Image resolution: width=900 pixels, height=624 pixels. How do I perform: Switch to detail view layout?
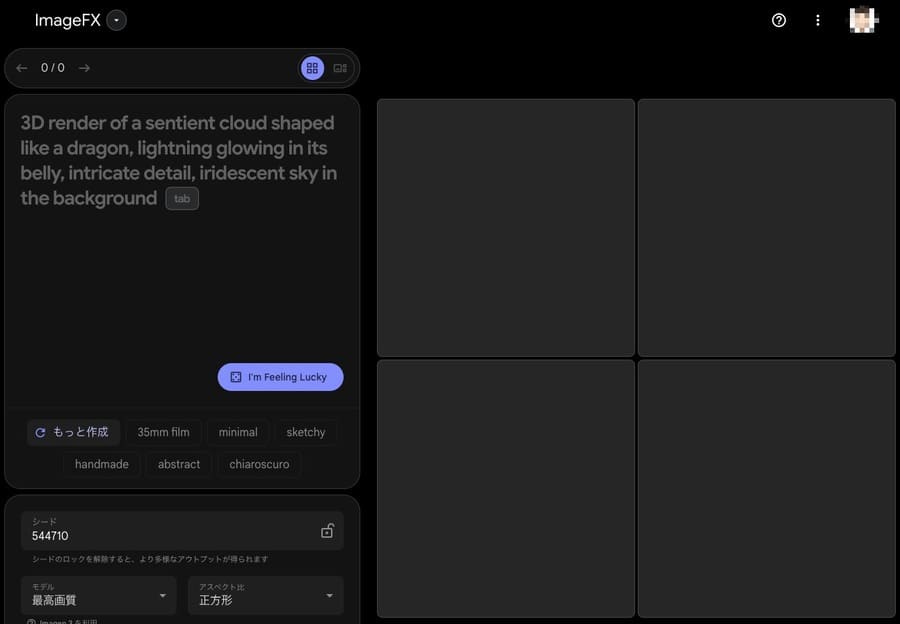pos(340,68)
